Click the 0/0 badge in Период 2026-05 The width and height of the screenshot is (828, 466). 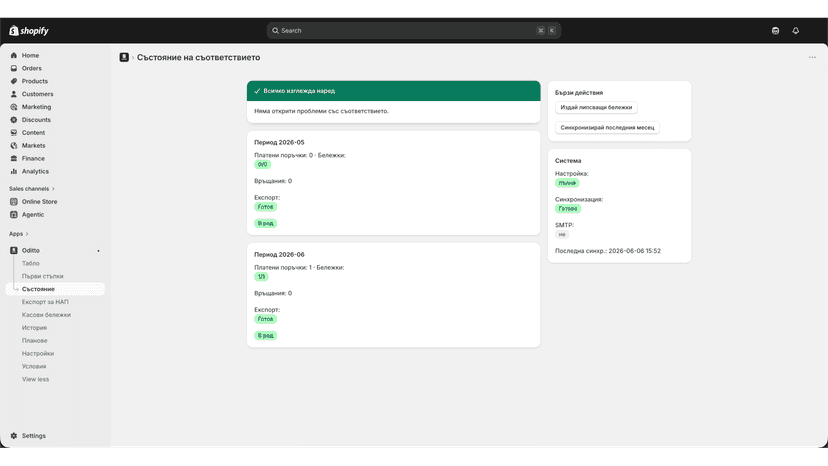[262, 164]
